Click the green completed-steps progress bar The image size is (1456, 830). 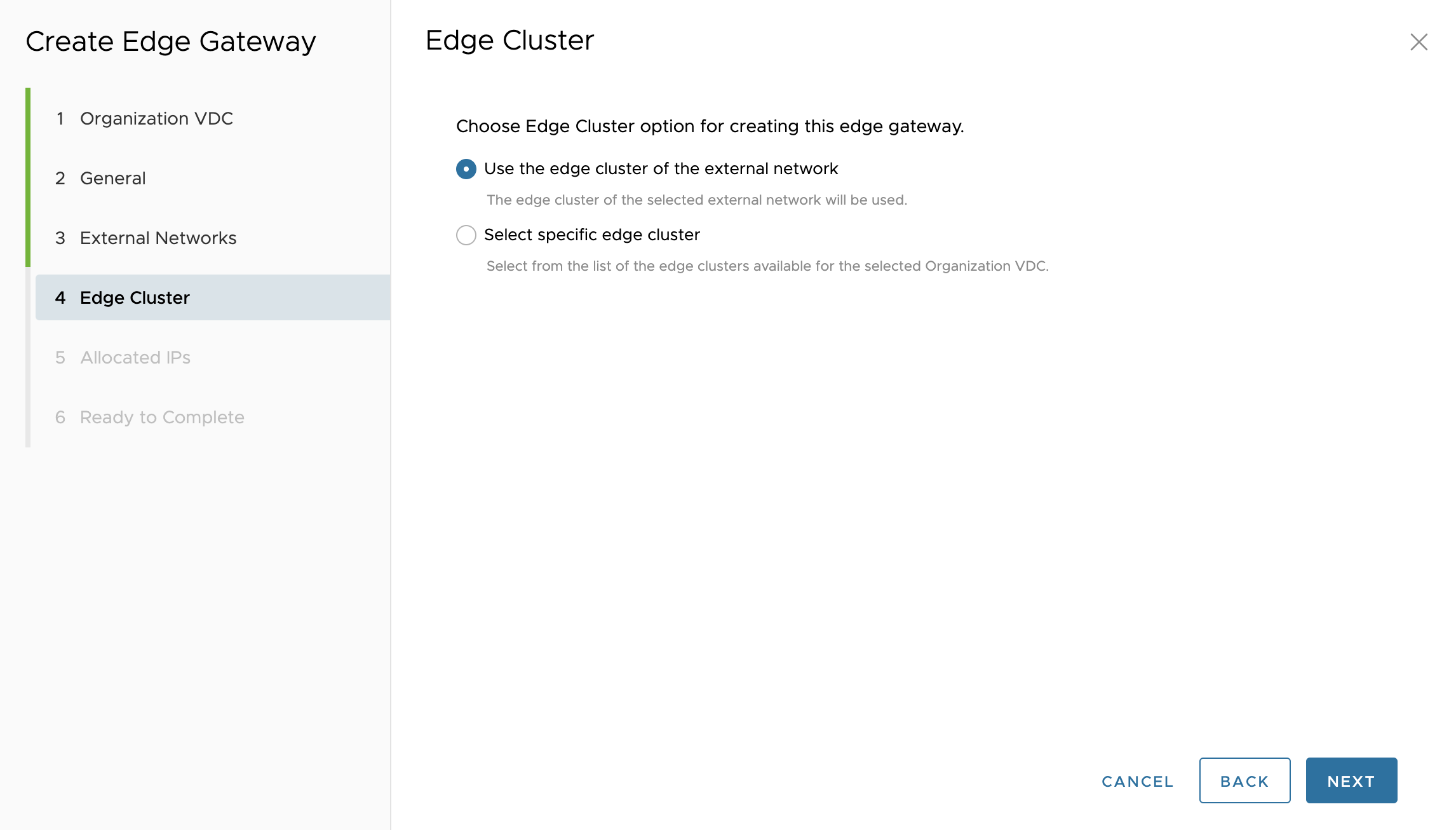tap(28, 177)
